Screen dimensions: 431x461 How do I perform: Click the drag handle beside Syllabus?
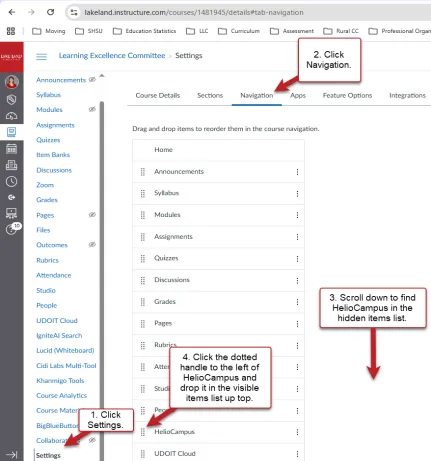[143, 194]
